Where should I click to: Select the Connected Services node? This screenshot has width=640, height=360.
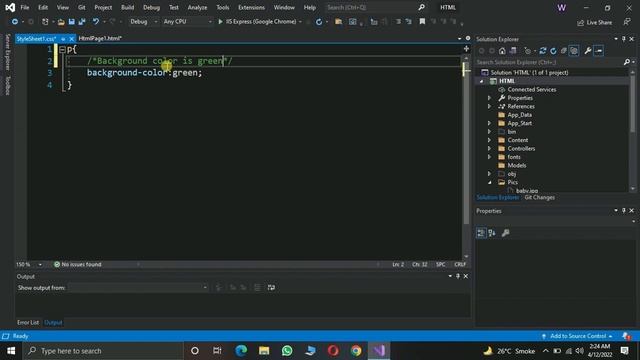tap(531, 89)
